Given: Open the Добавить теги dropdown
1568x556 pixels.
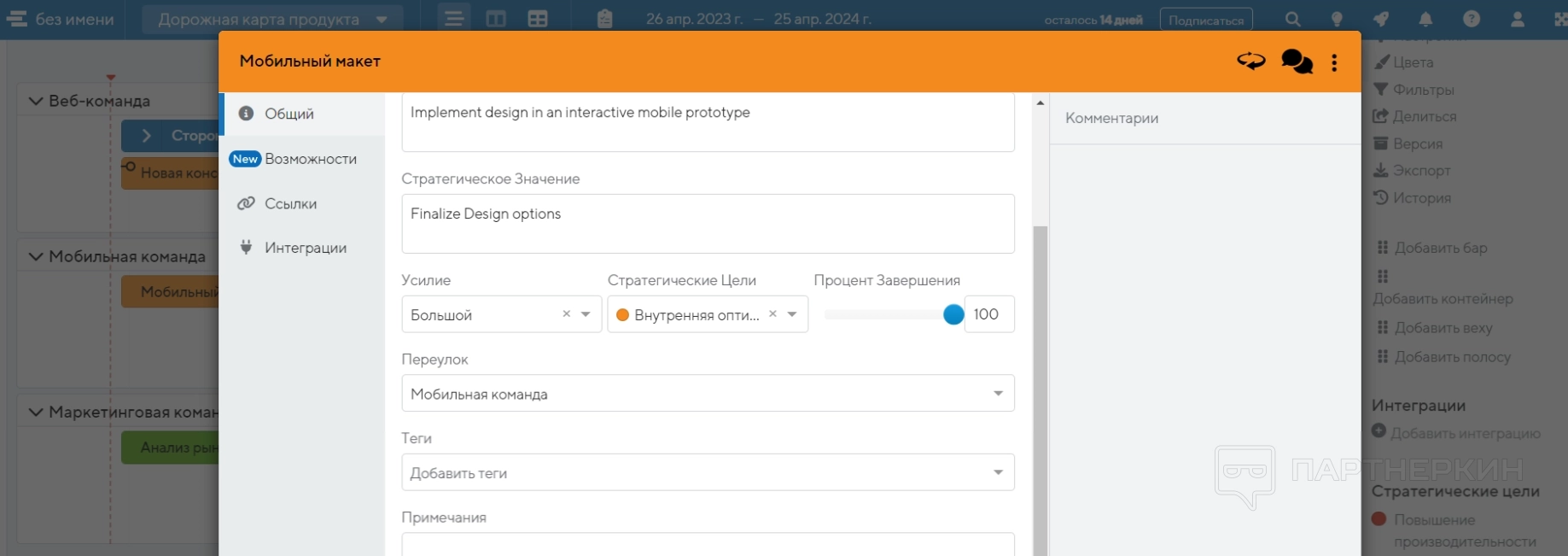Looking at the screenshot, I should (x=707, y=472).
